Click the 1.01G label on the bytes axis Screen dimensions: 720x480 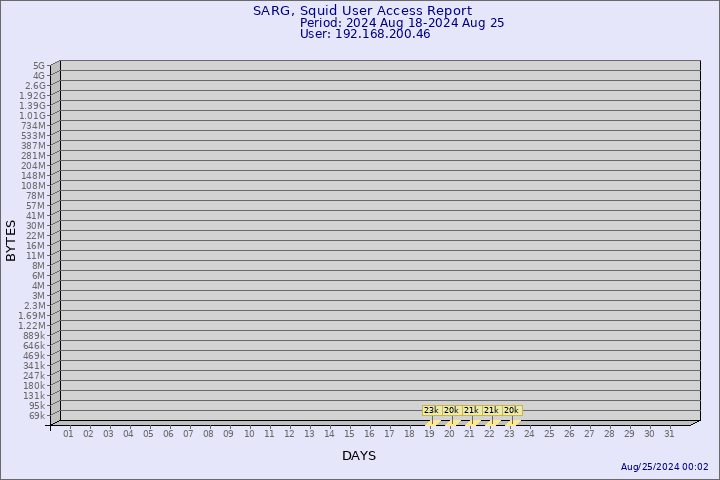click(32, 116)
